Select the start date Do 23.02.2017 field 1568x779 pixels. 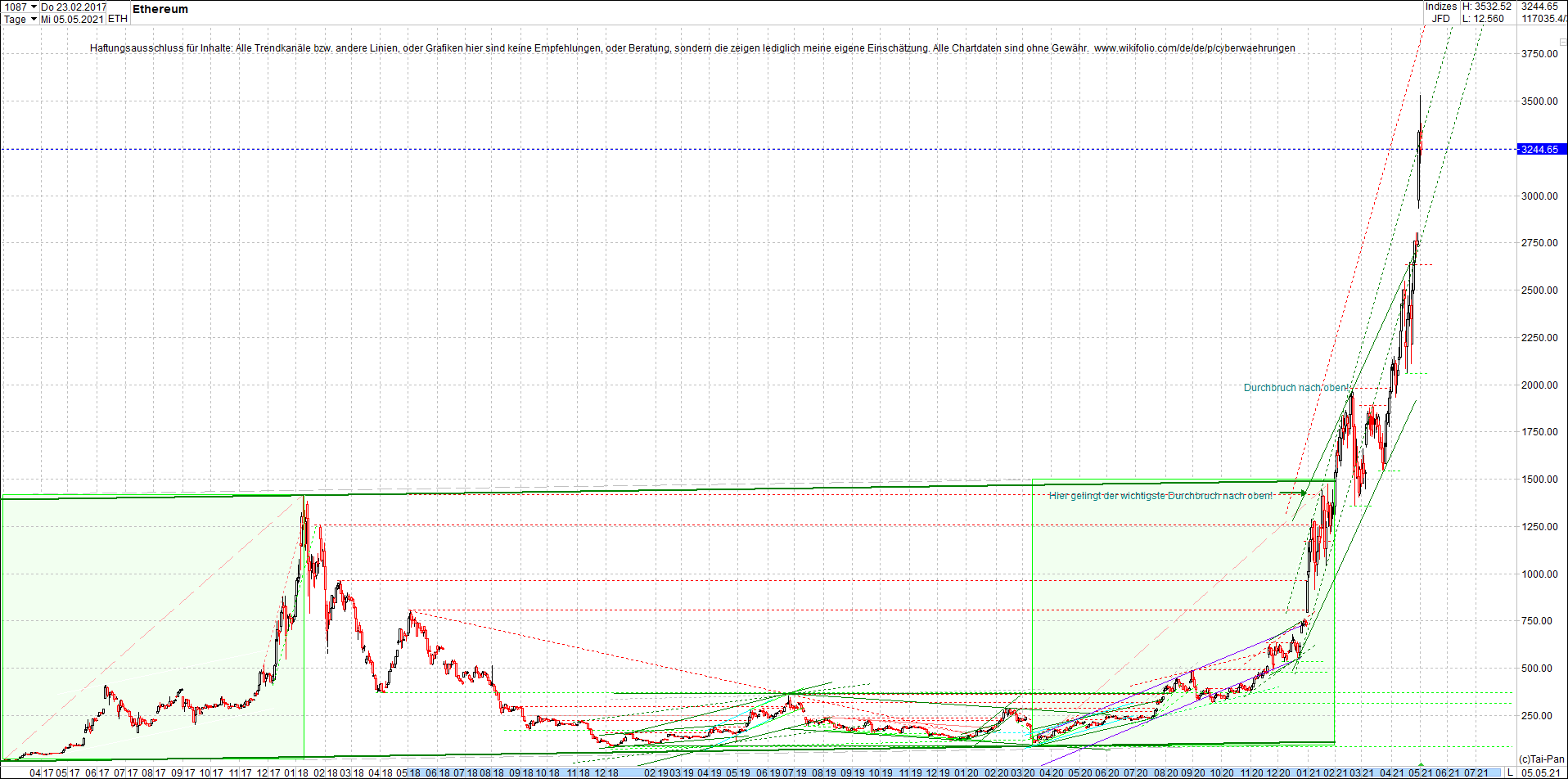coord(73,7)
